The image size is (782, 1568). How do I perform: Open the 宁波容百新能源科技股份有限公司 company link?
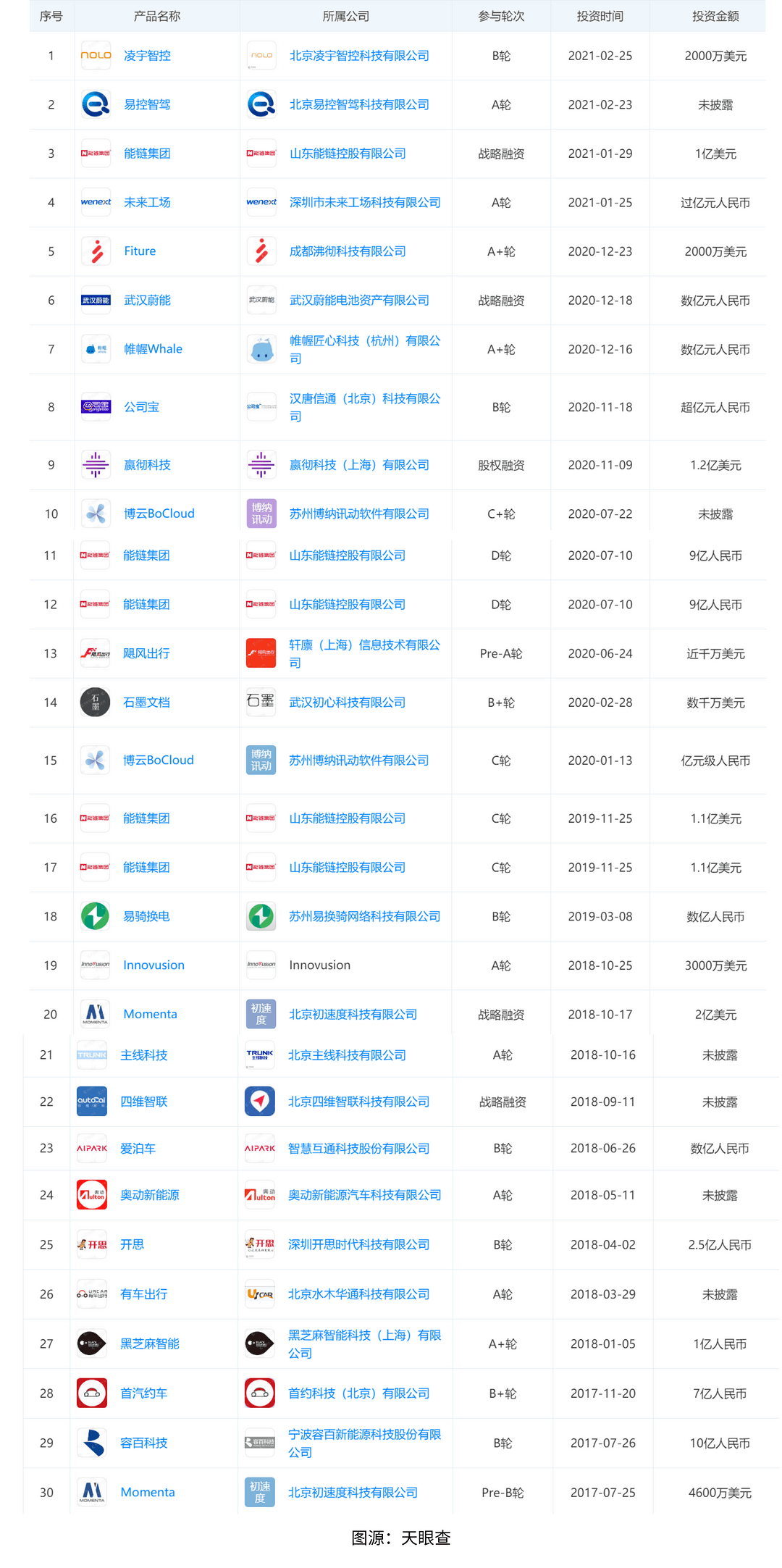[364, 1443]
